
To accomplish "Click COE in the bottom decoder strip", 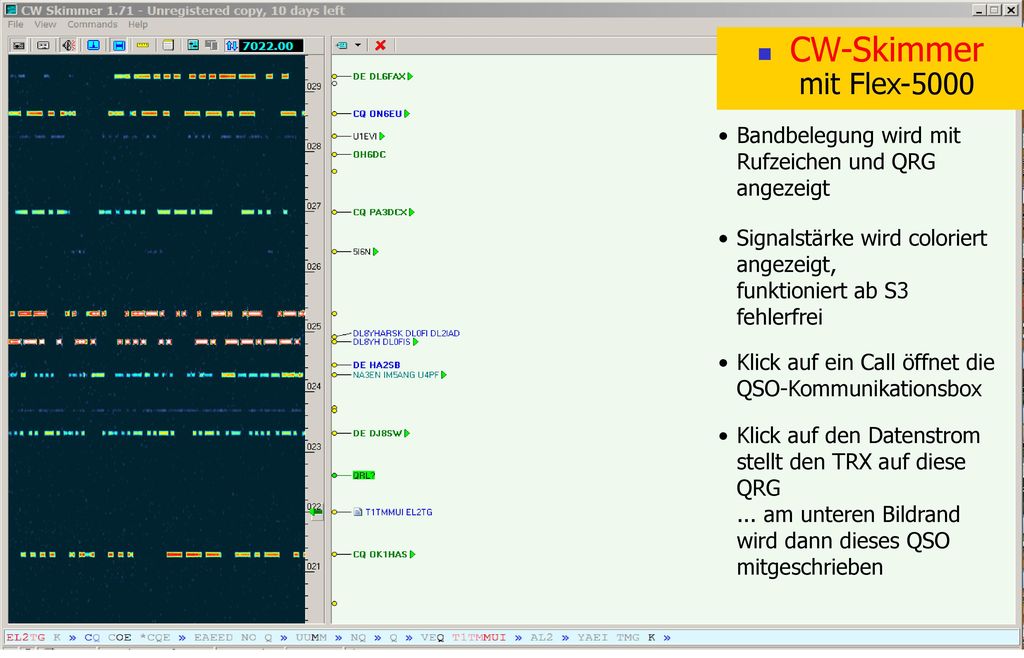I will tap(120, 638).
